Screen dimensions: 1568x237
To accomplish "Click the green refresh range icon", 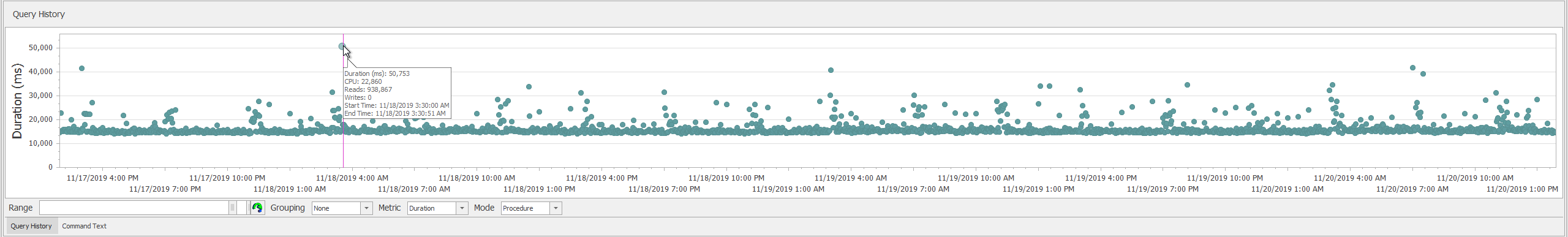I will [257, 208].
